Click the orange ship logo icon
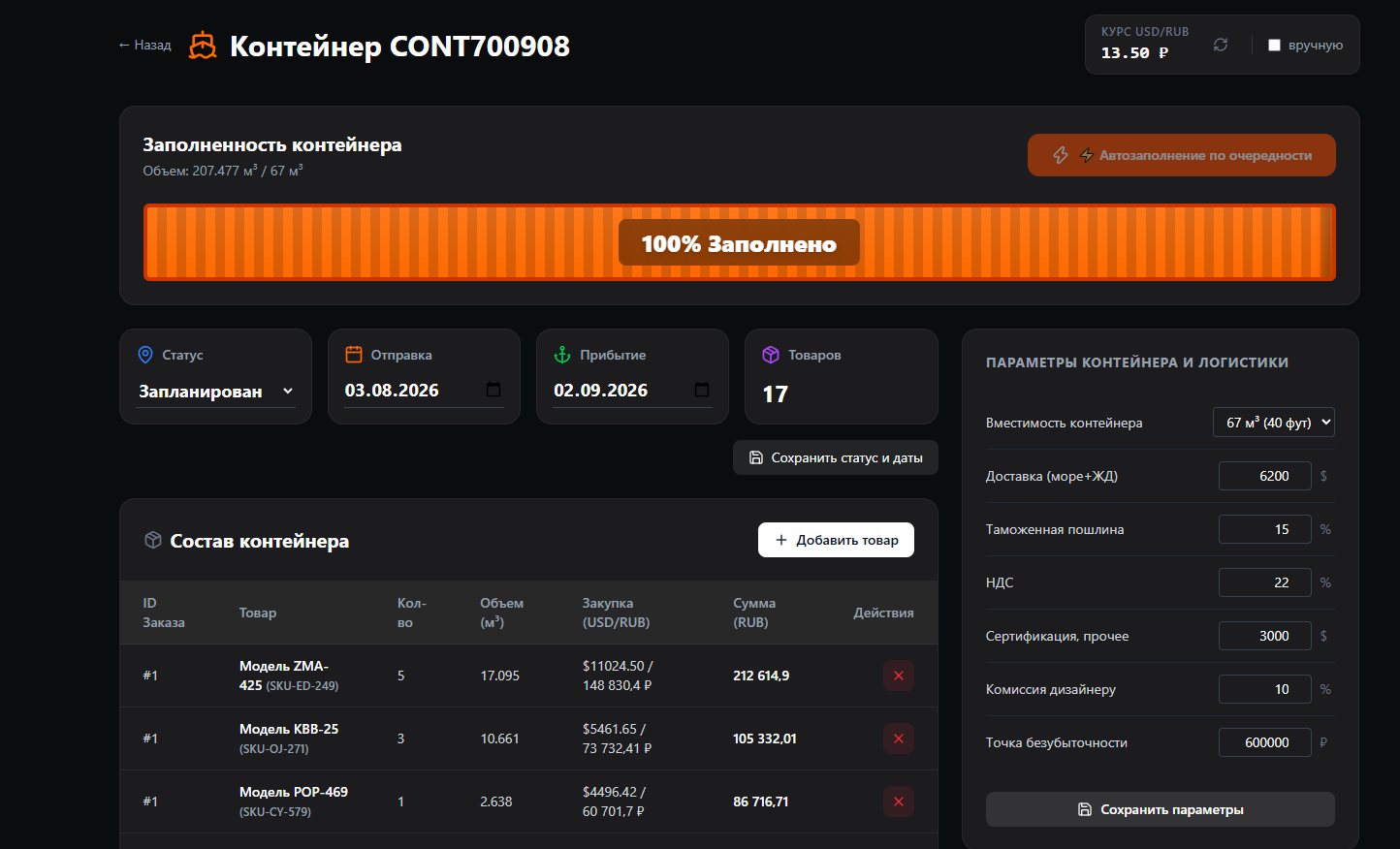This screenshot has height=849, width=1400. point(203,46)
